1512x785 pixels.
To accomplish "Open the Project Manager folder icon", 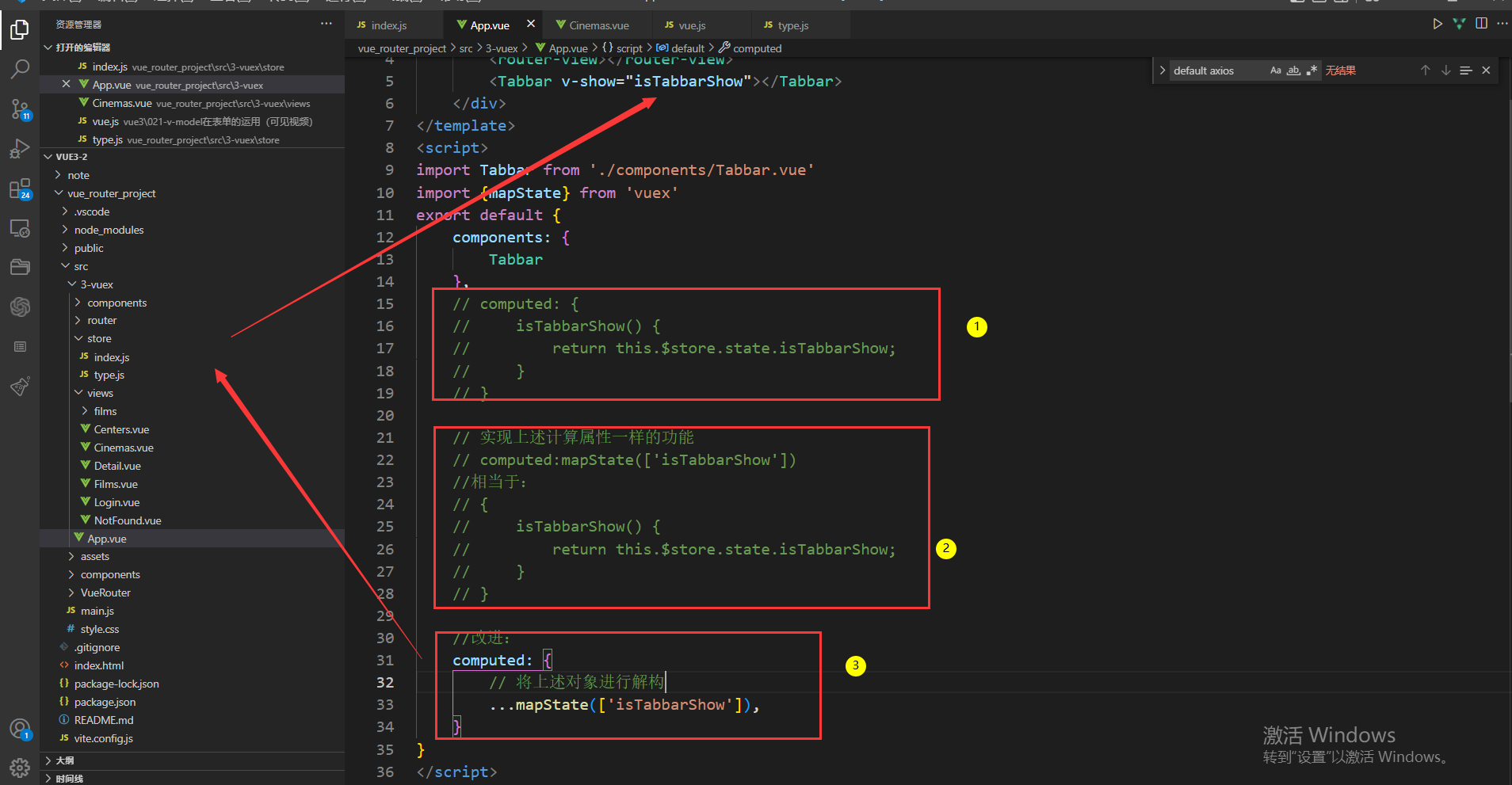I will point(20,267).
